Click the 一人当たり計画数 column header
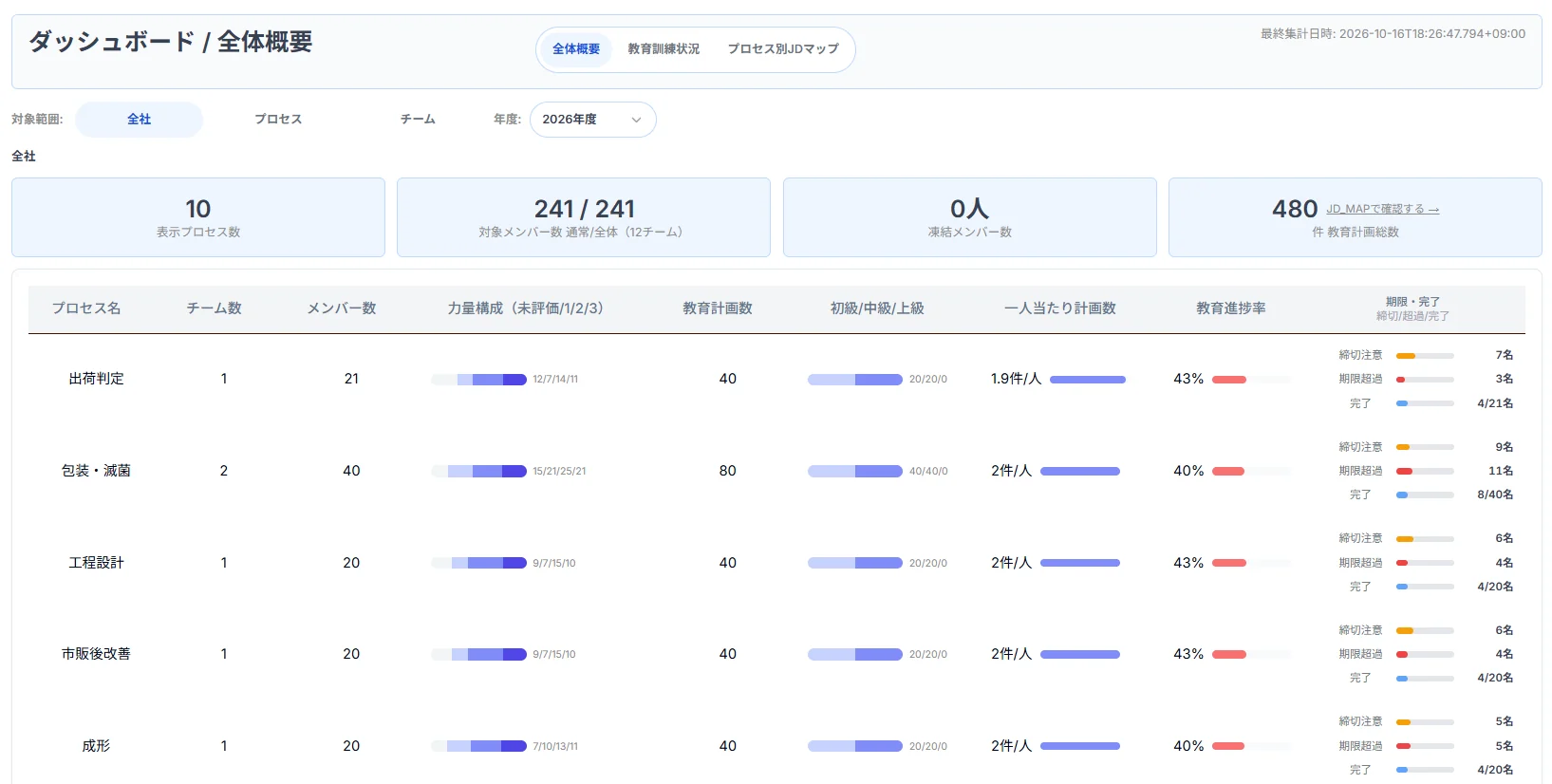This screenshot has width=1552, height=784. click(1060, 308)
